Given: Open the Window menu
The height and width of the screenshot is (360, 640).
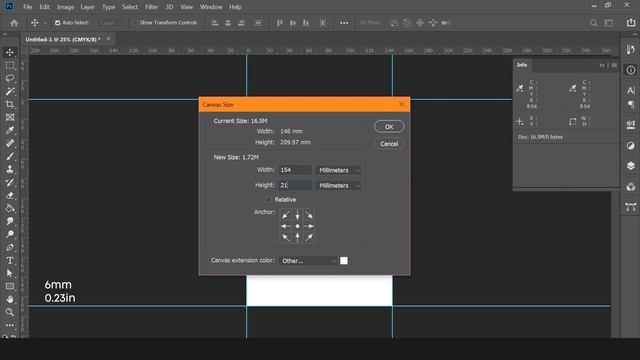Looking at the screenshot, I should pyautogui.click(x=211, y=7).
